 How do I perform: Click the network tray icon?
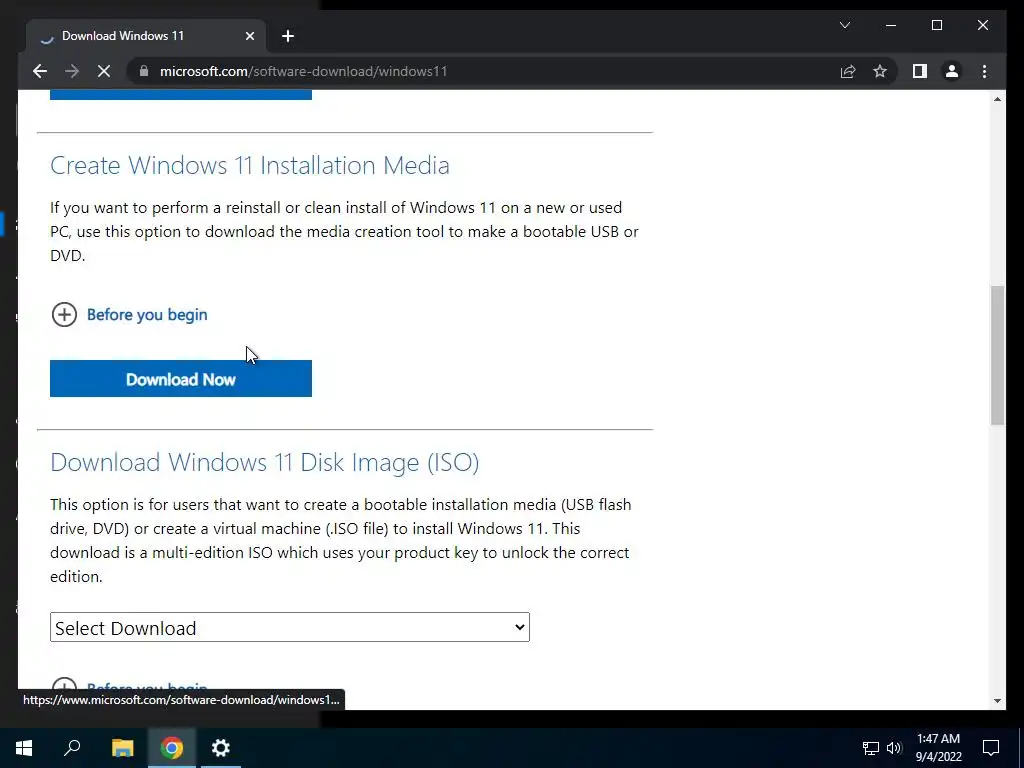click(x=871, y=748)
